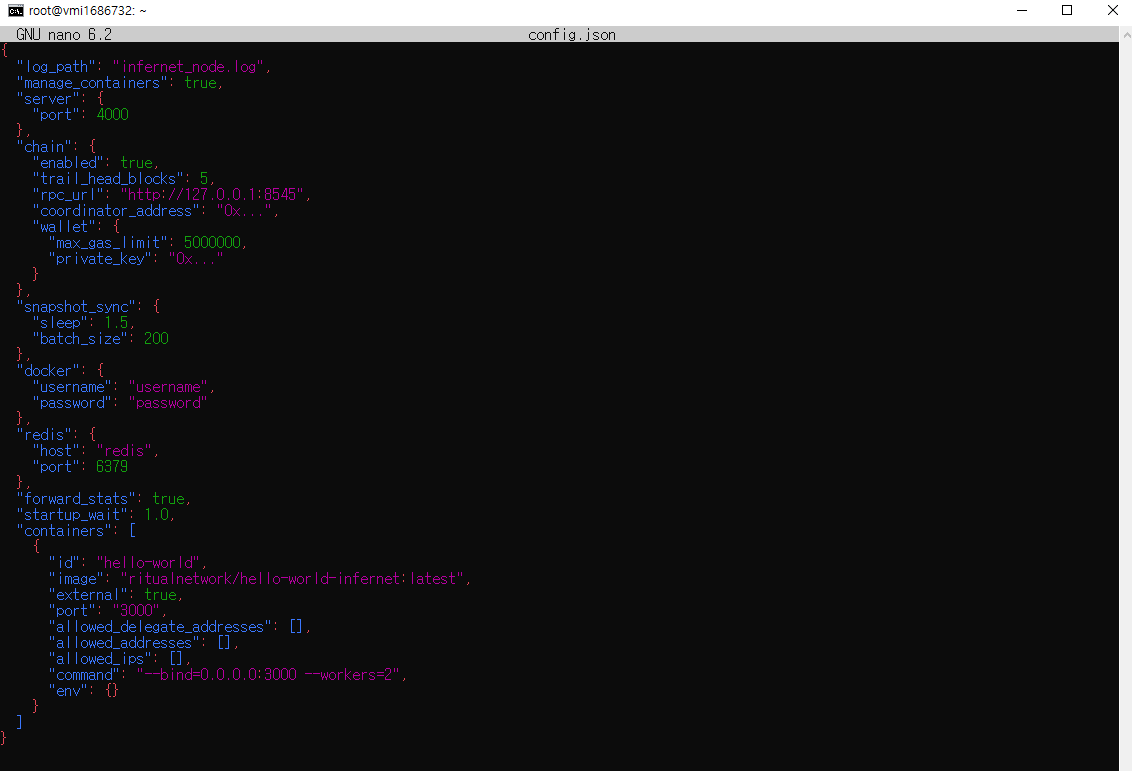This screenshot has height=771, width=1132.
Task: Click the "trail_head_blocks" key
Action: [108, 178]
